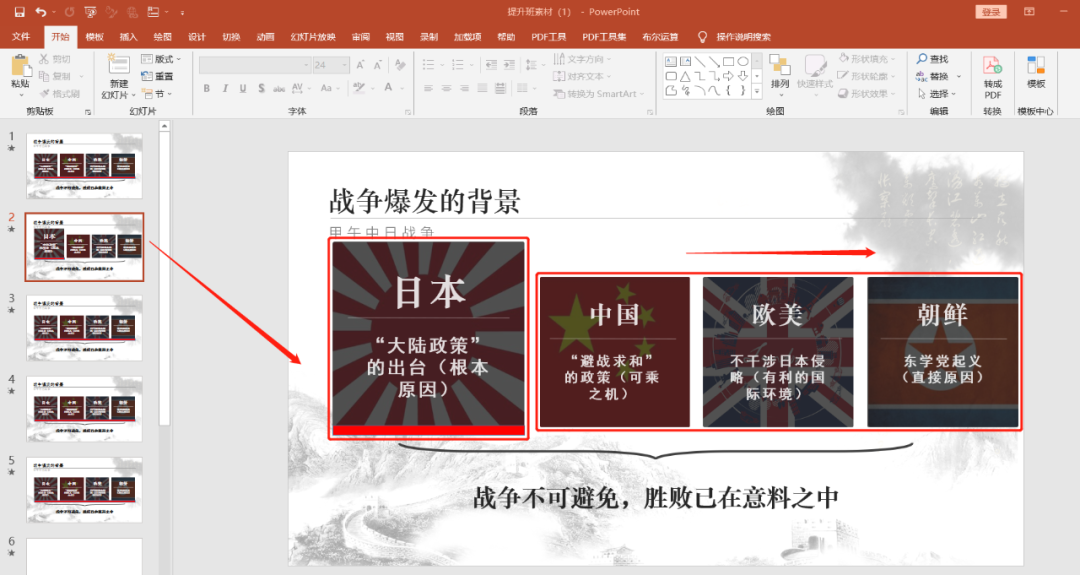Viewport: 1080px width, 575px height.
Task: Toggle Underline formatting
Action: pyautogui.click(x=243, y=88)
